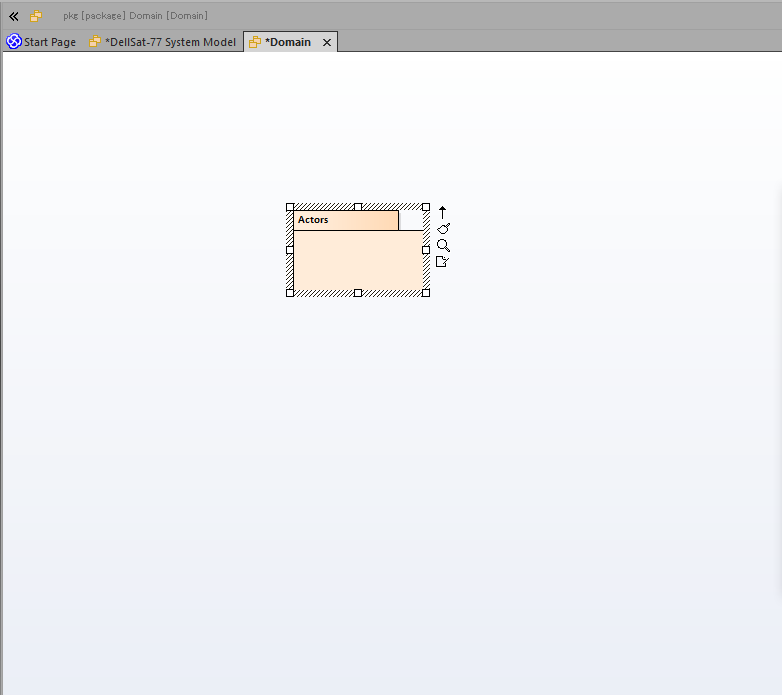The image size is (782, 695).
Task: Close the Domain tab
Action: [327, 42]
